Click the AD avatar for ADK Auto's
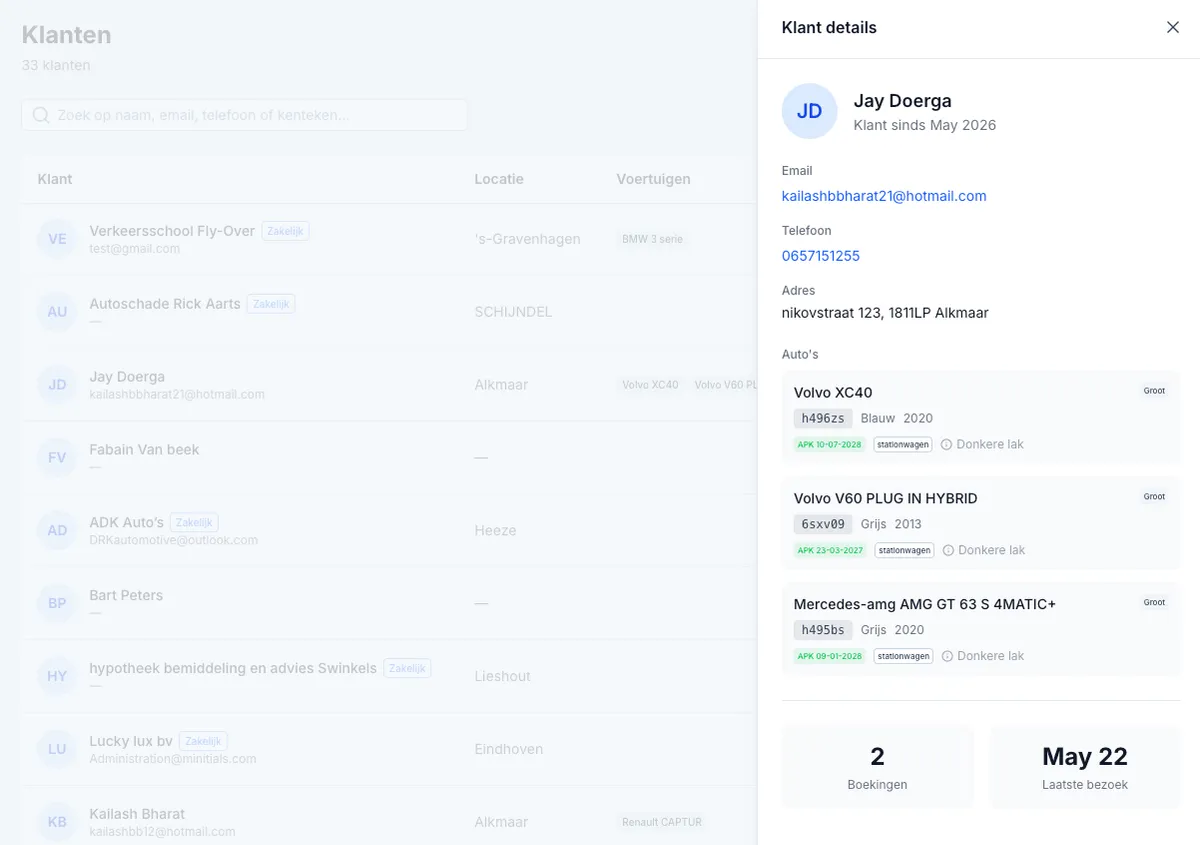Viewport: 1200px width, 845px height. coord(57,530)
